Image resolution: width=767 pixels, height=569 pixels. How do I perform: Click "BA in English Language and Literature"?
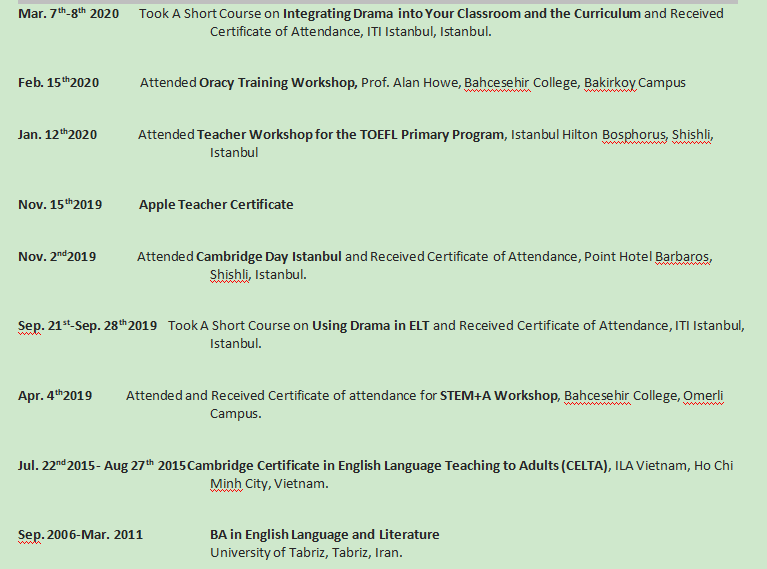pos(324,535)
